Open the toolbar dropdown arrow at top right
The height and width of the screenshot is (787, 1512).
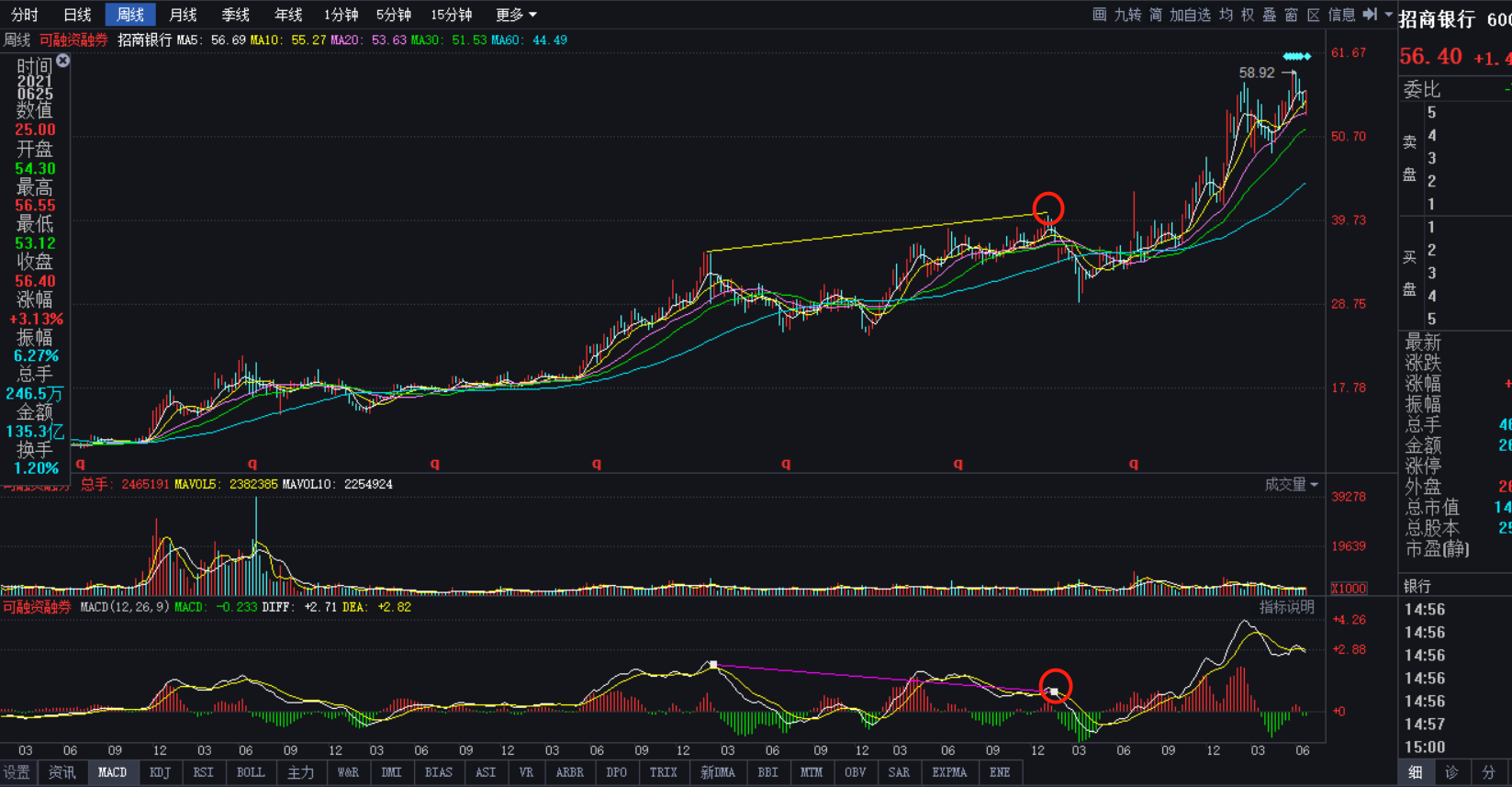click(x=1388, y=15)
